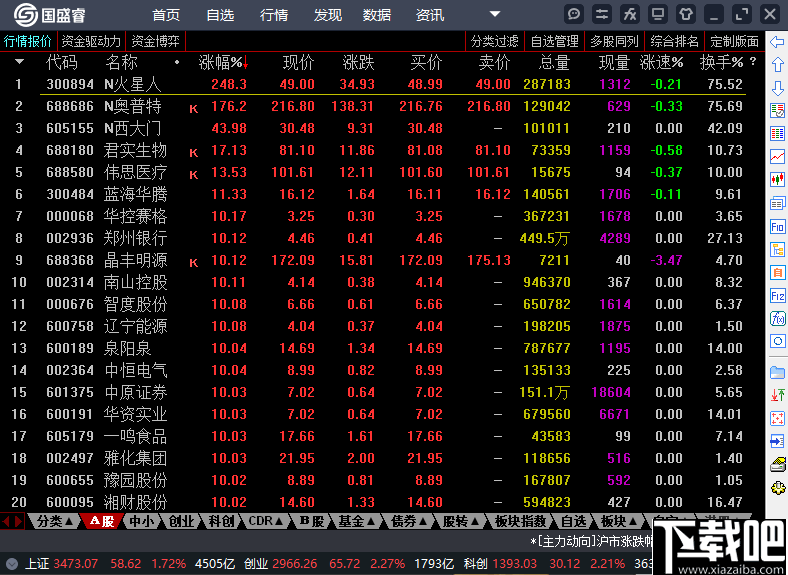Click the back left-arrow icon in right sidebar

pyautogui.click(x=777, y=41)
